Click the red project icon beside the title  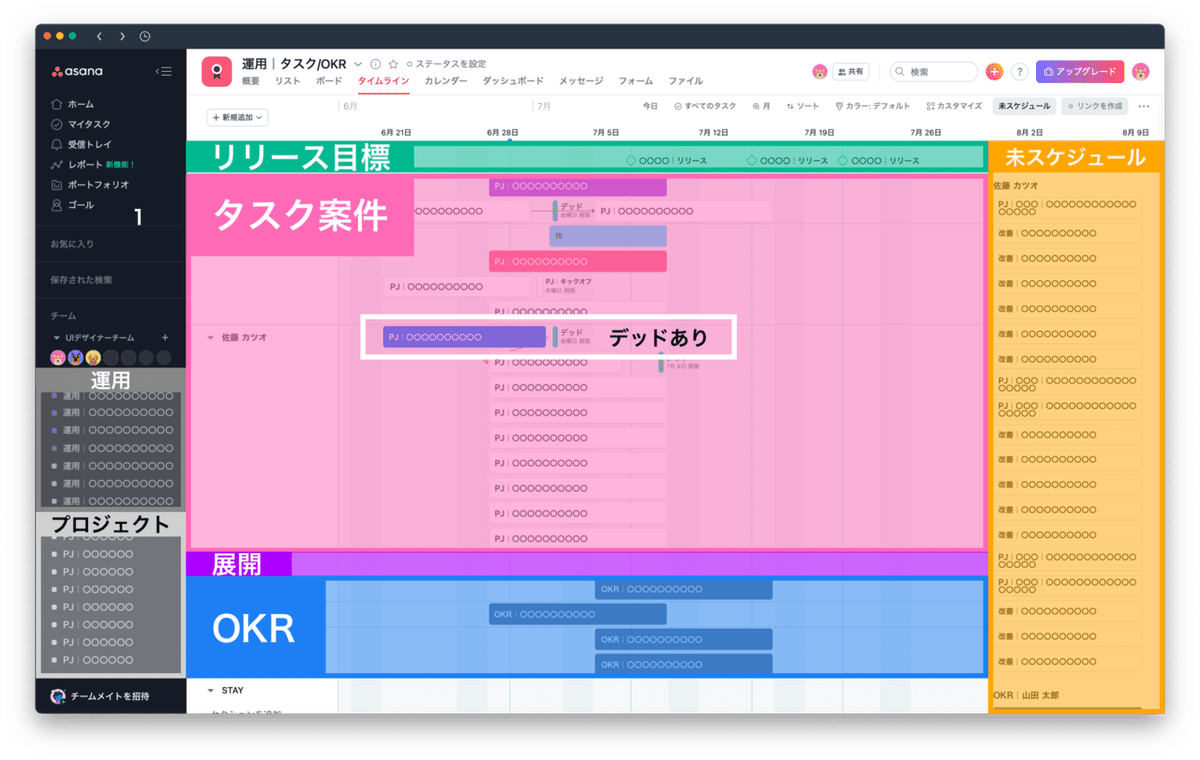217,71
